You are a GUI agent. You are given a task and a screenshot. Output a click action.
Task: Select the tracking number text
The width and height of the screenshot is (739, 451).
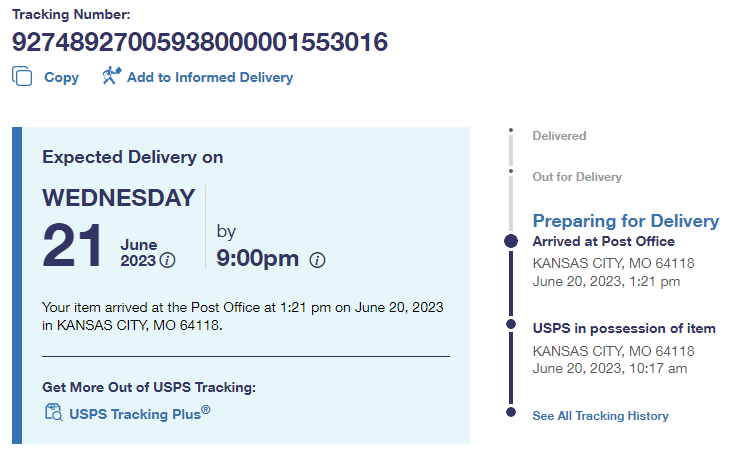click(200, 42)
